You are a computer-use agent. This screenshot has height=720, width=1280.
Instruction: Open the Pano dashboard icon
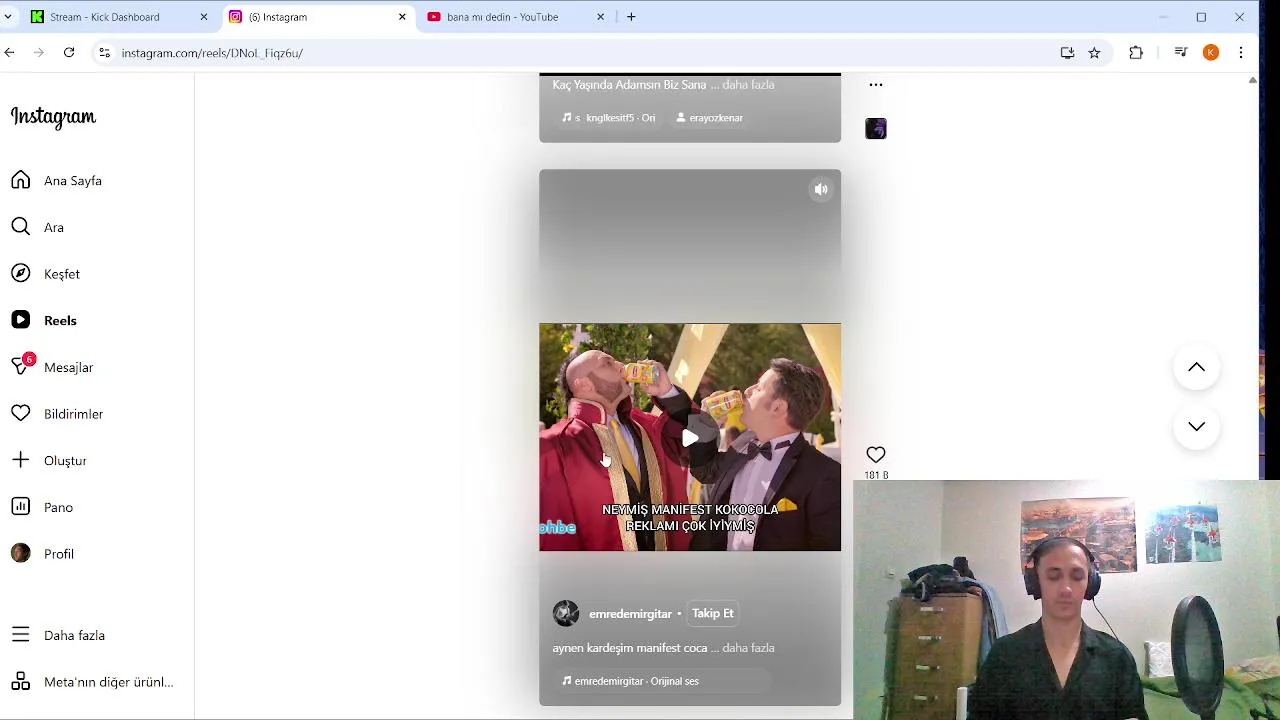click(21, 507)
